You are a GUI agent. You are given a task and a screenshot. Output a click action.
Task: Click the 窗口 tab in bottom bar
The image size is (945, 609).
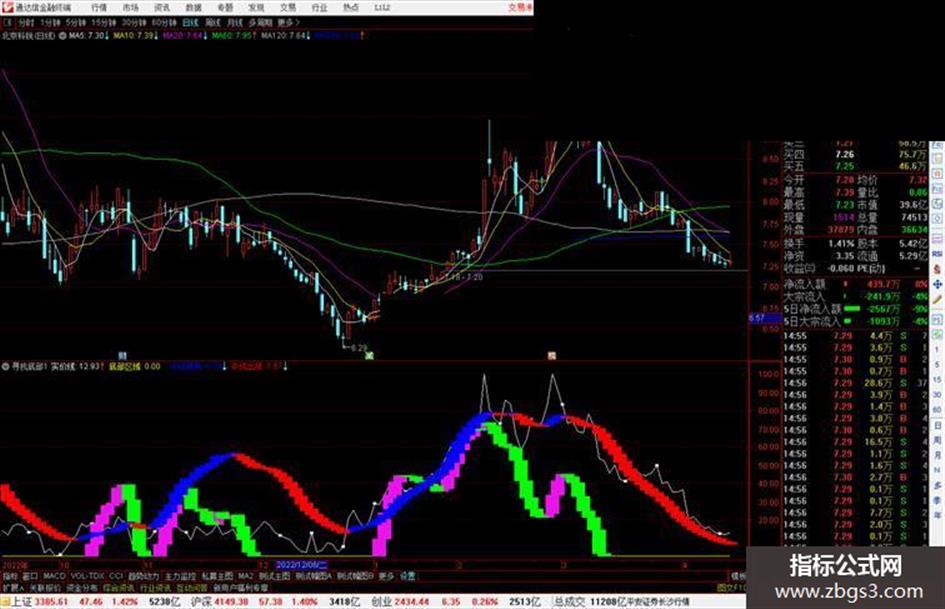(31, 576)
